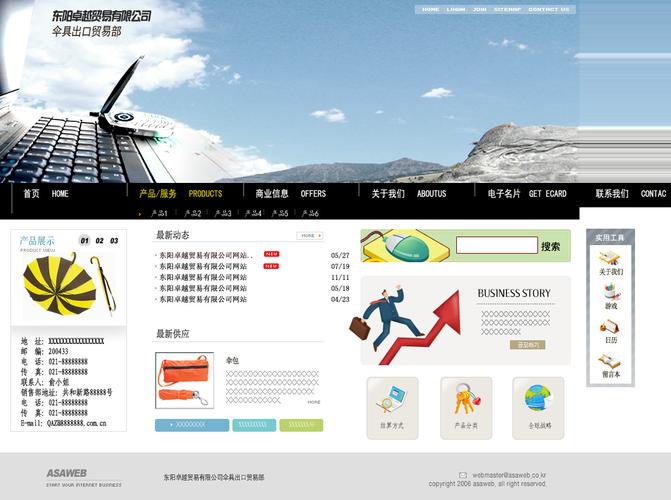
Task: Select 产品3 in the submenu
Action: [x=223, y=213]
